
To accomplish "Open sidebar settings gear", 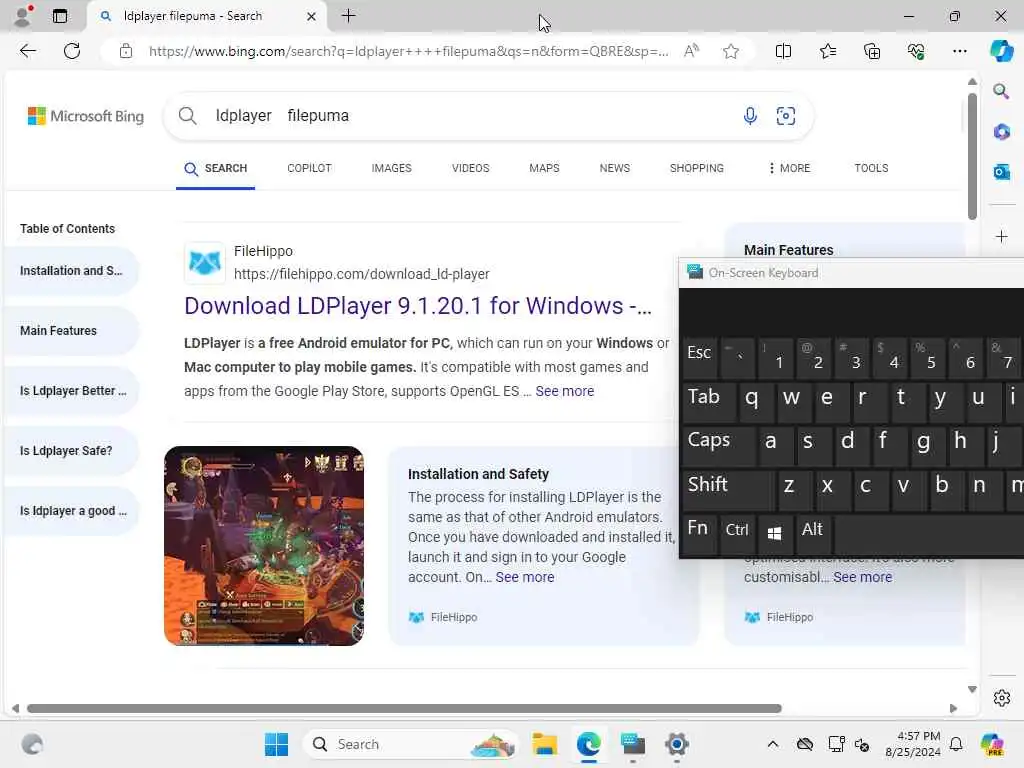I will point(1001,698).
